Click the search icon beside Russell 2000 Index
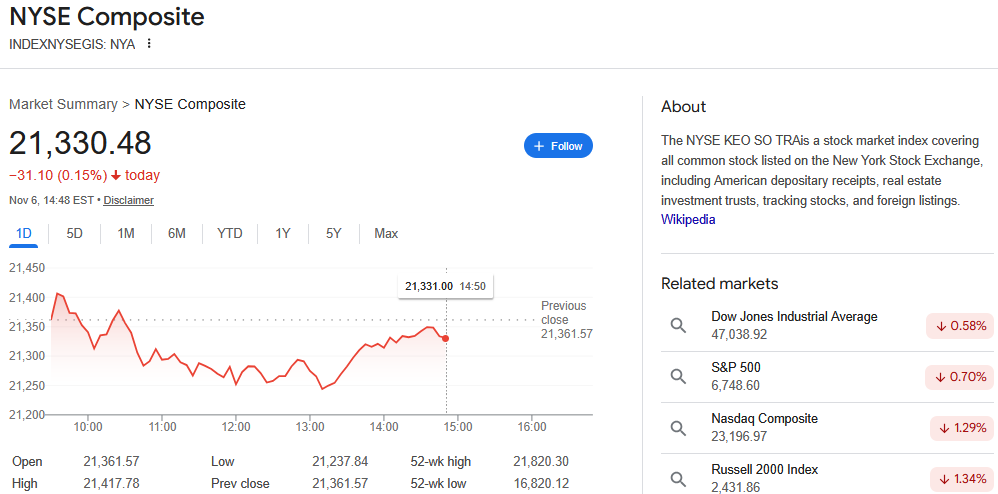This screenshot has width=998, height=494. pyautogui.click(x=678, y=478)
